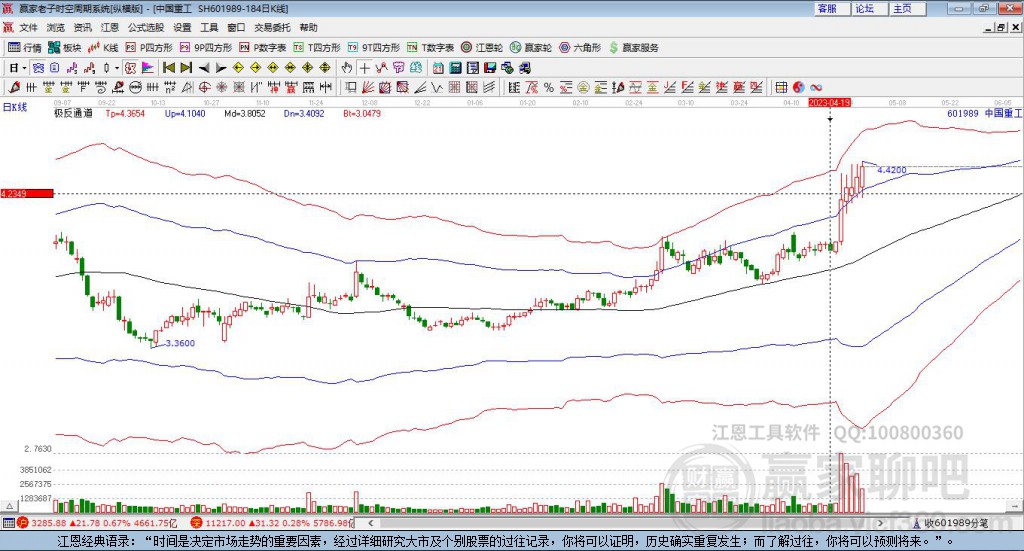Click the 论坛 forum button
The height and width of the screenshot is (551, 1024).
(x=864, y=8)
